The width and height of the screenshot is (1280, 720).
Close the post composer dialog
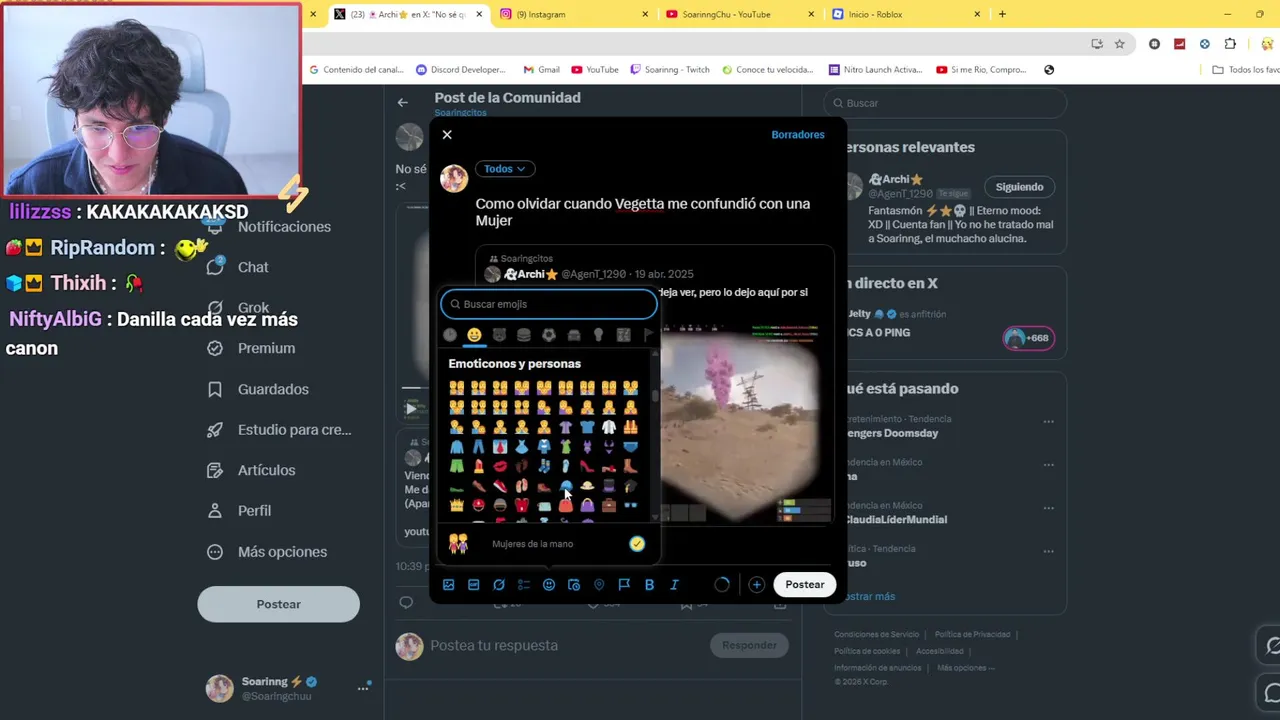click(447, 135)
